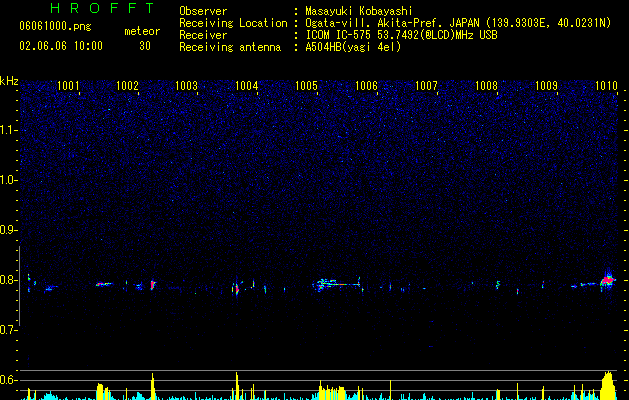Click the kHz axis unit label
Screen dimensions: 629x400
[x=9, y=81]
